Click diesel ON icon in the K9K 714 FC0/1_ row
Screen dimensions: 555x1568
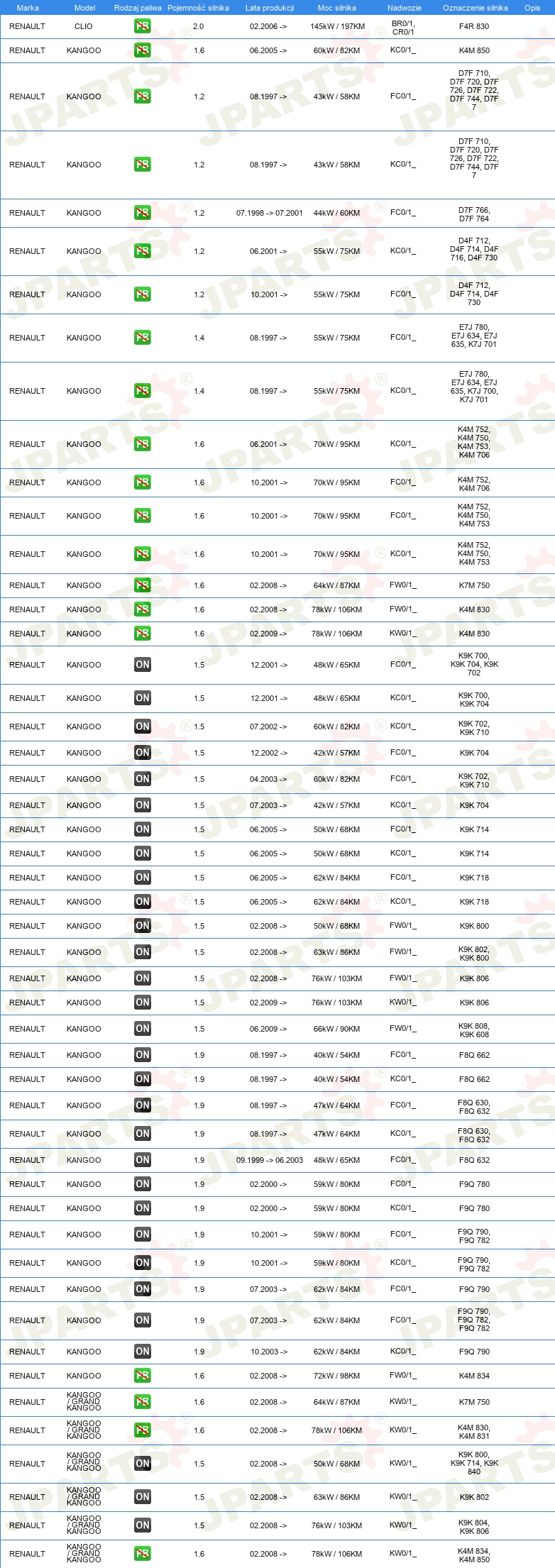tap(142, 829)
